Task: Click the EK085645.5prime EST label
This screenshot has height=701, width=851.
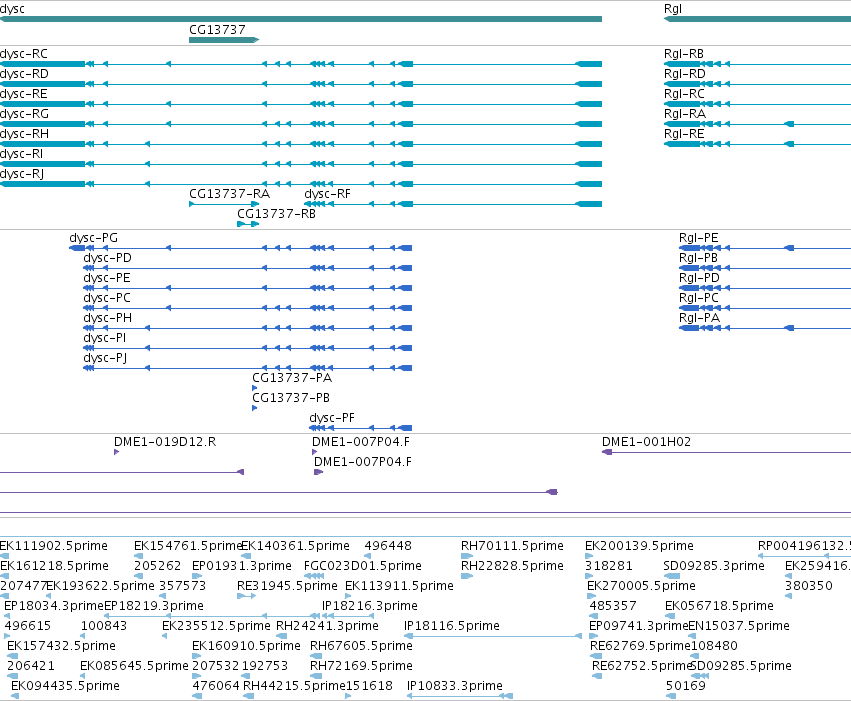Action: point(134,666)
